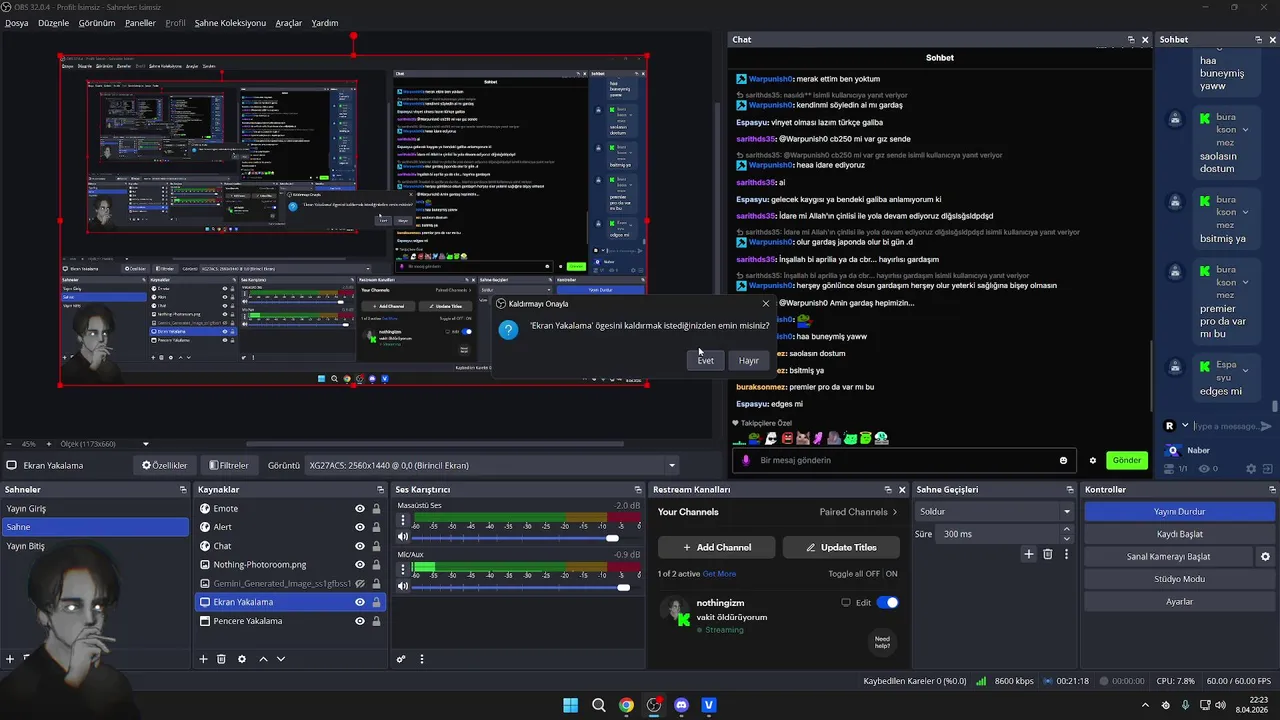The width and height of the screenshot is (1280, 720).
Task: Hide the Chat source
Action: [x=360, y=546]
